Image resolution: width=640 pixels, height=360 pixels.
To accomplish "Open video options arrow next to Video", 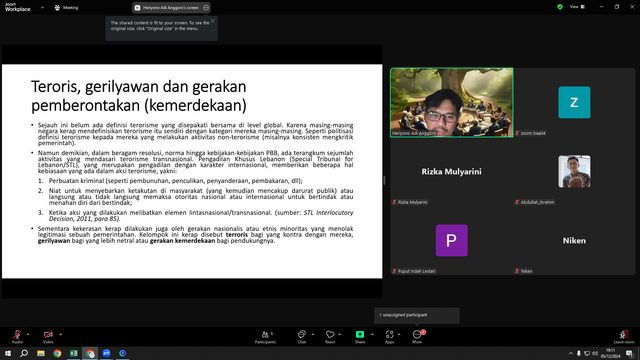I will [x=60, y=334].
